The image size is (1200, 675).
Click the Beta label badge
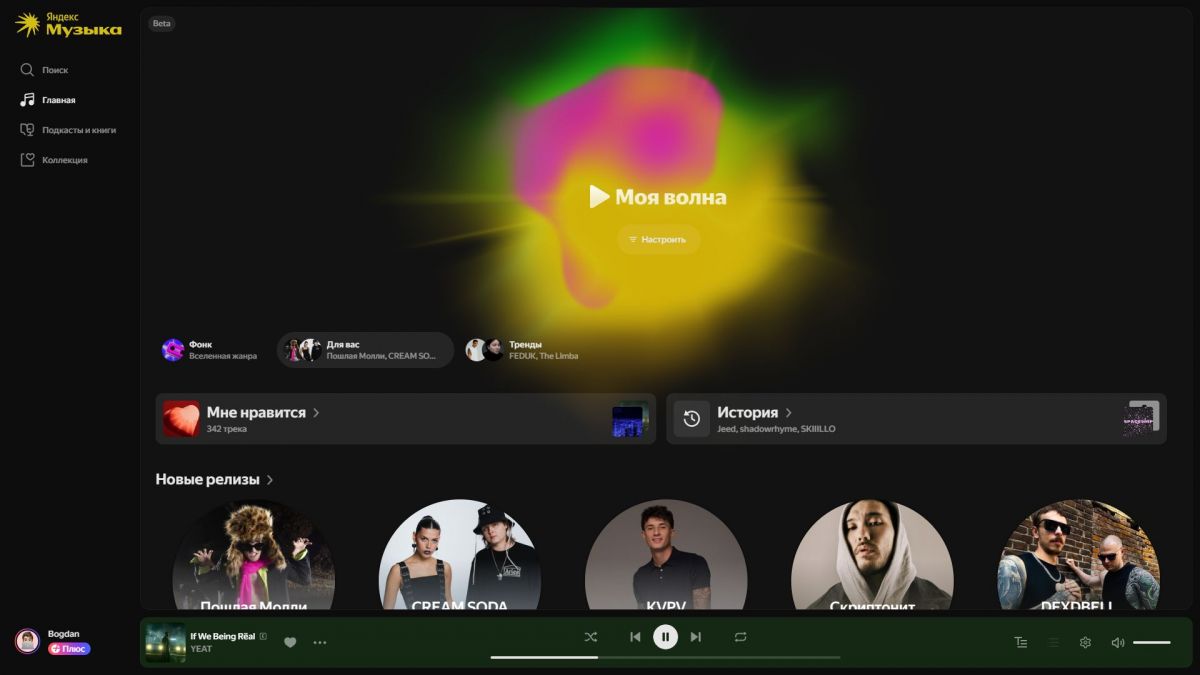pyautogui.click(x=162, y=23)
